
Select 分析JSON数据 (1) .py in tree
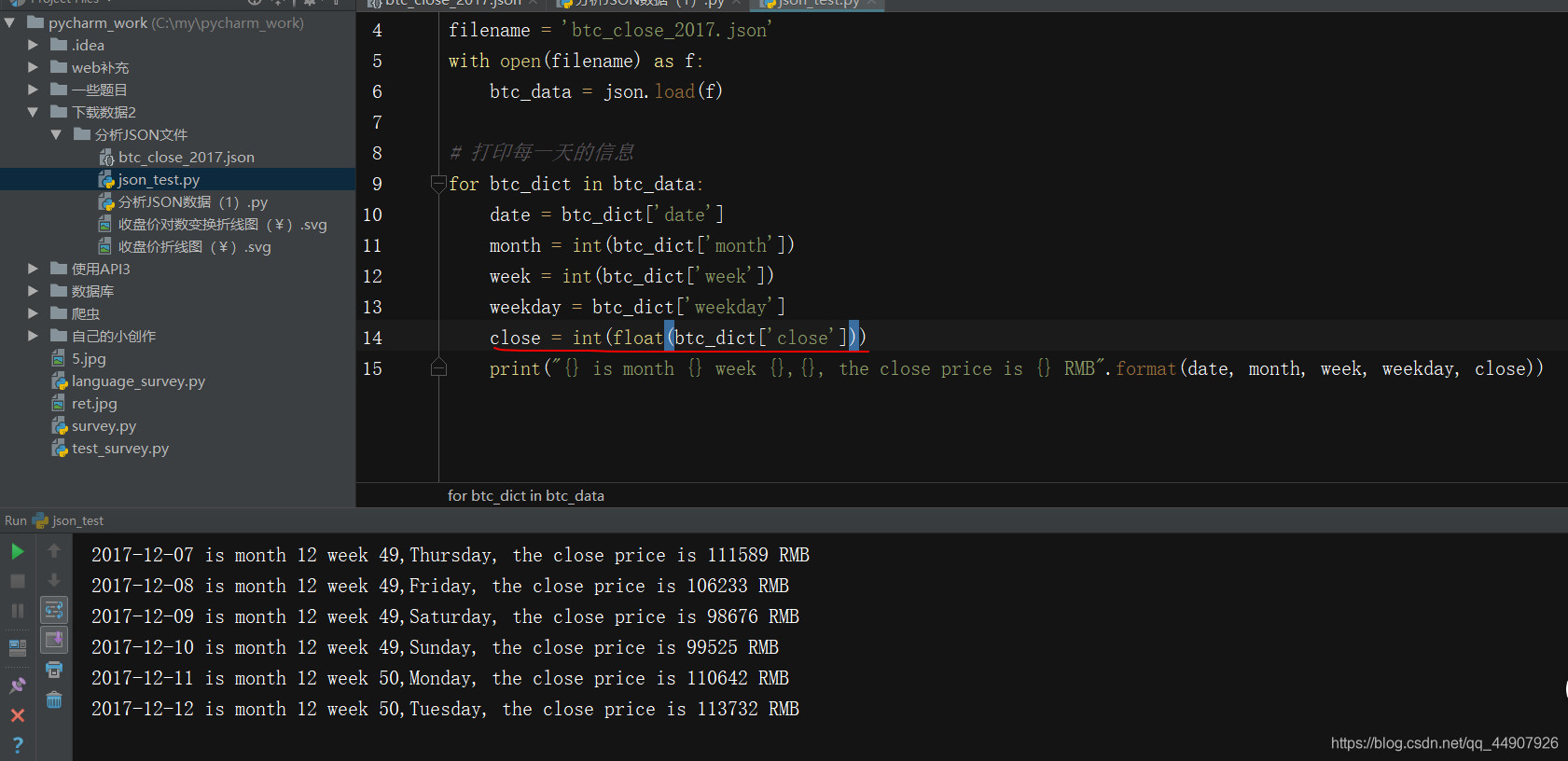193,202
